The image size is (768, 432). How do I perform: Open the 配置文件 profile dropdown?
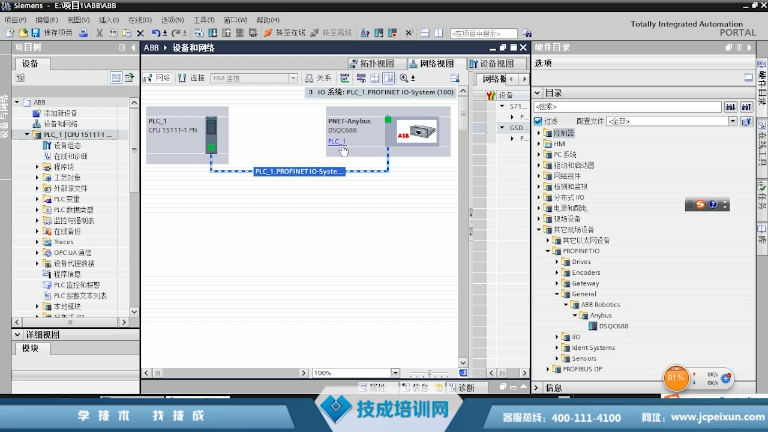tap(732, 120)
